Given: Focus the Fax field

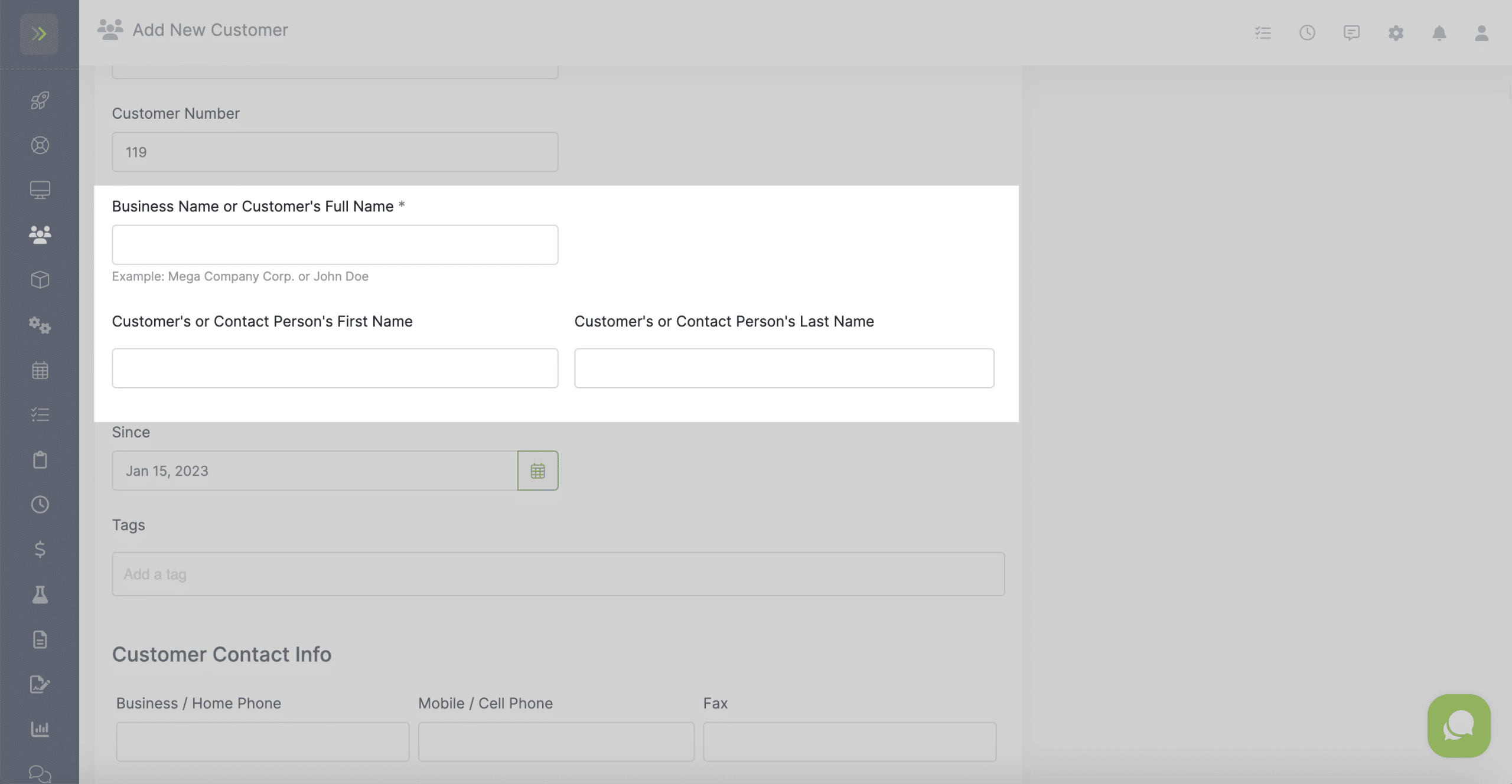Looking at the screenshot, I should [x=849, y=741].
